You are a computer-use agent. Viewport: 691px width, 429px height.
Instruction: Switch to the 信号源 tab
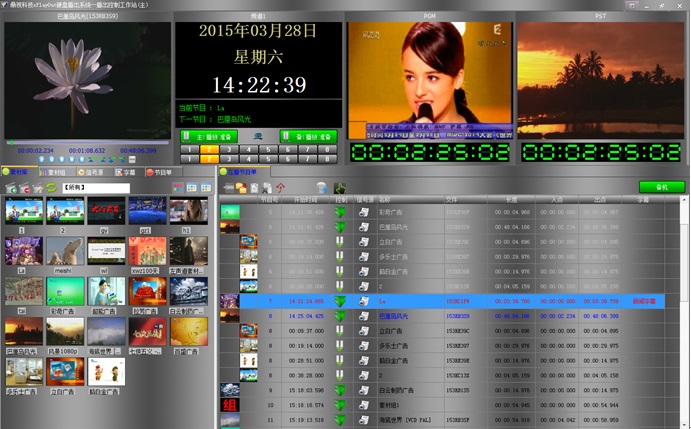94,172
